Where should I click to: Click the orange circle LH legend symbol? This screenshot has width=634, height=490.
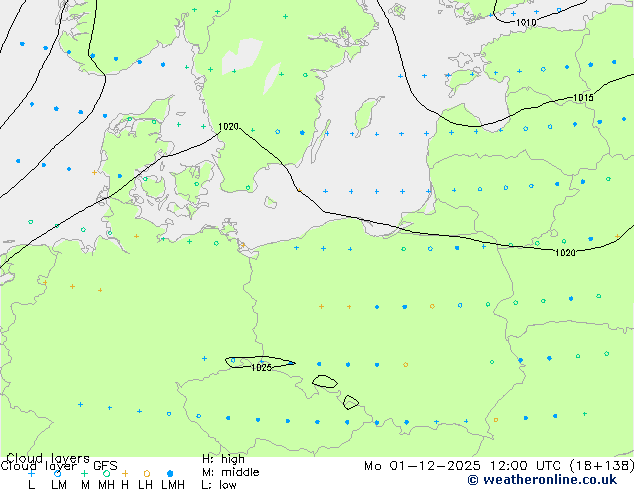click(146, 473)
